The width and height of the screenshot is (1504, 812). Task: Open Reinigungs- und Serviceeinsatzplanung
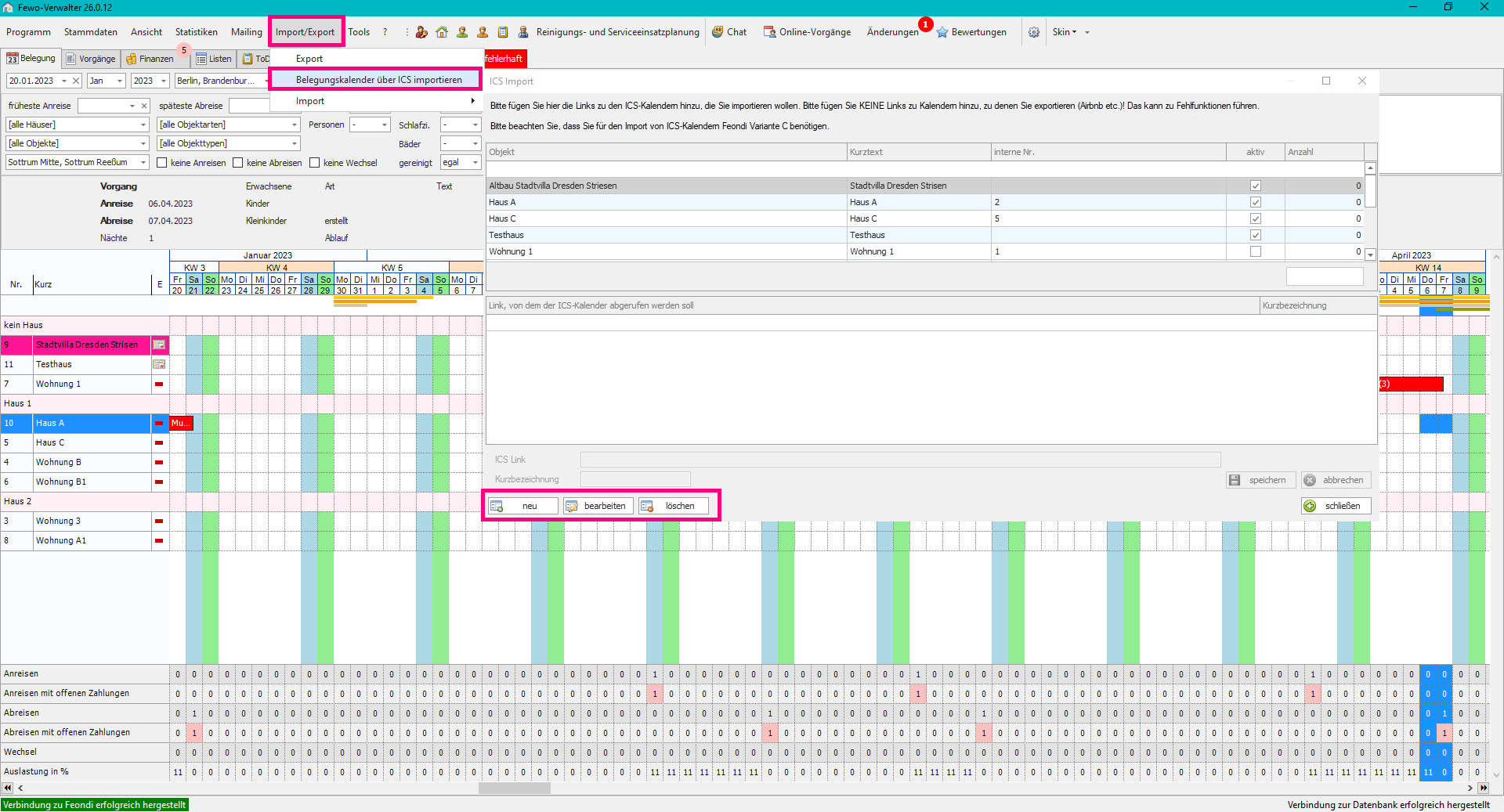tap(609, 32)
